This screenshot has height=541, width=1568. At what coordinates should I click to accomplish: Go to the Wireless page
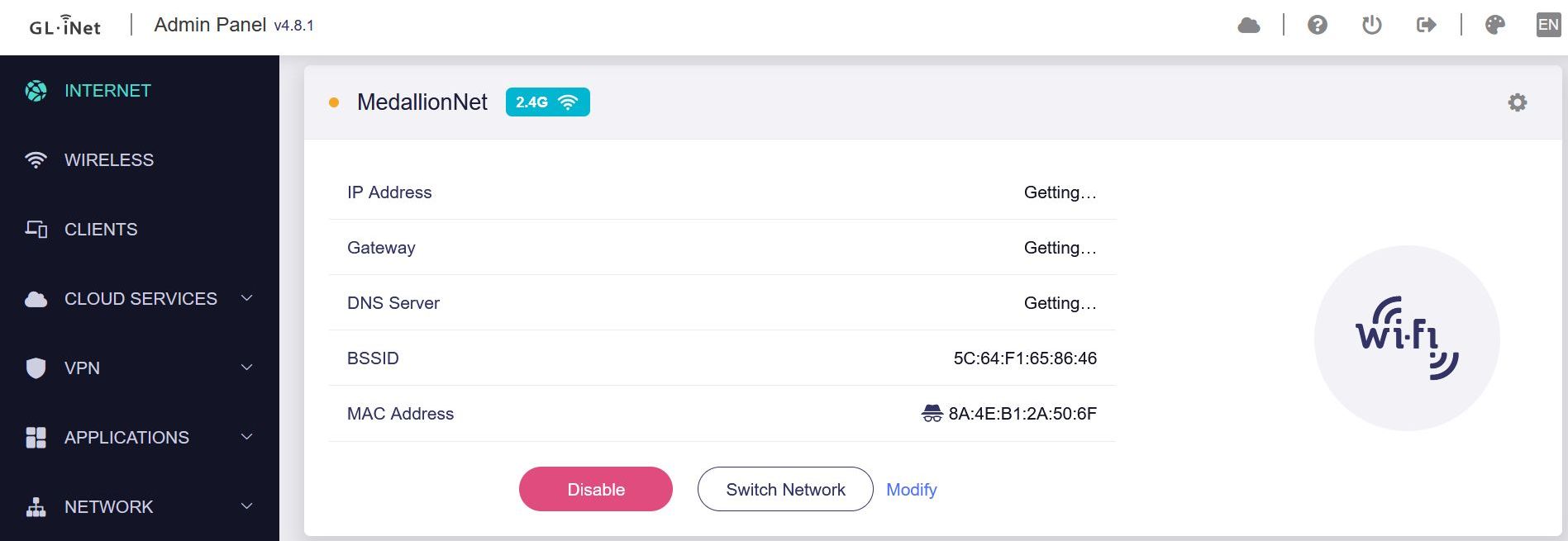108,160
